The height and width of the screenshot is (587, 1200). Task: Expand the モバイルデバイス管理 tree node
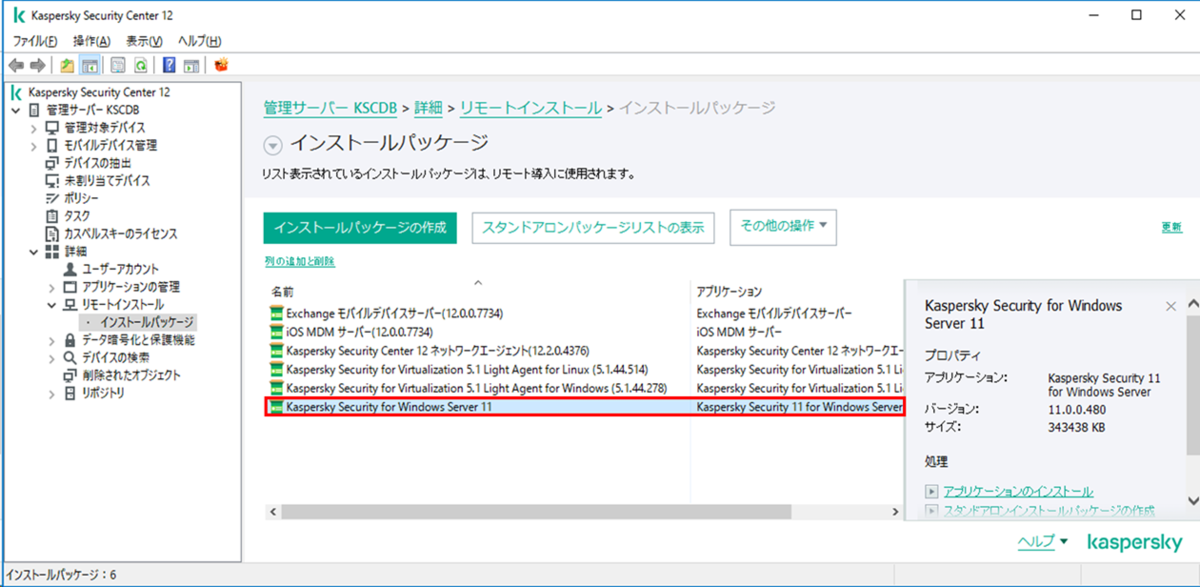(x=34, y=146)
